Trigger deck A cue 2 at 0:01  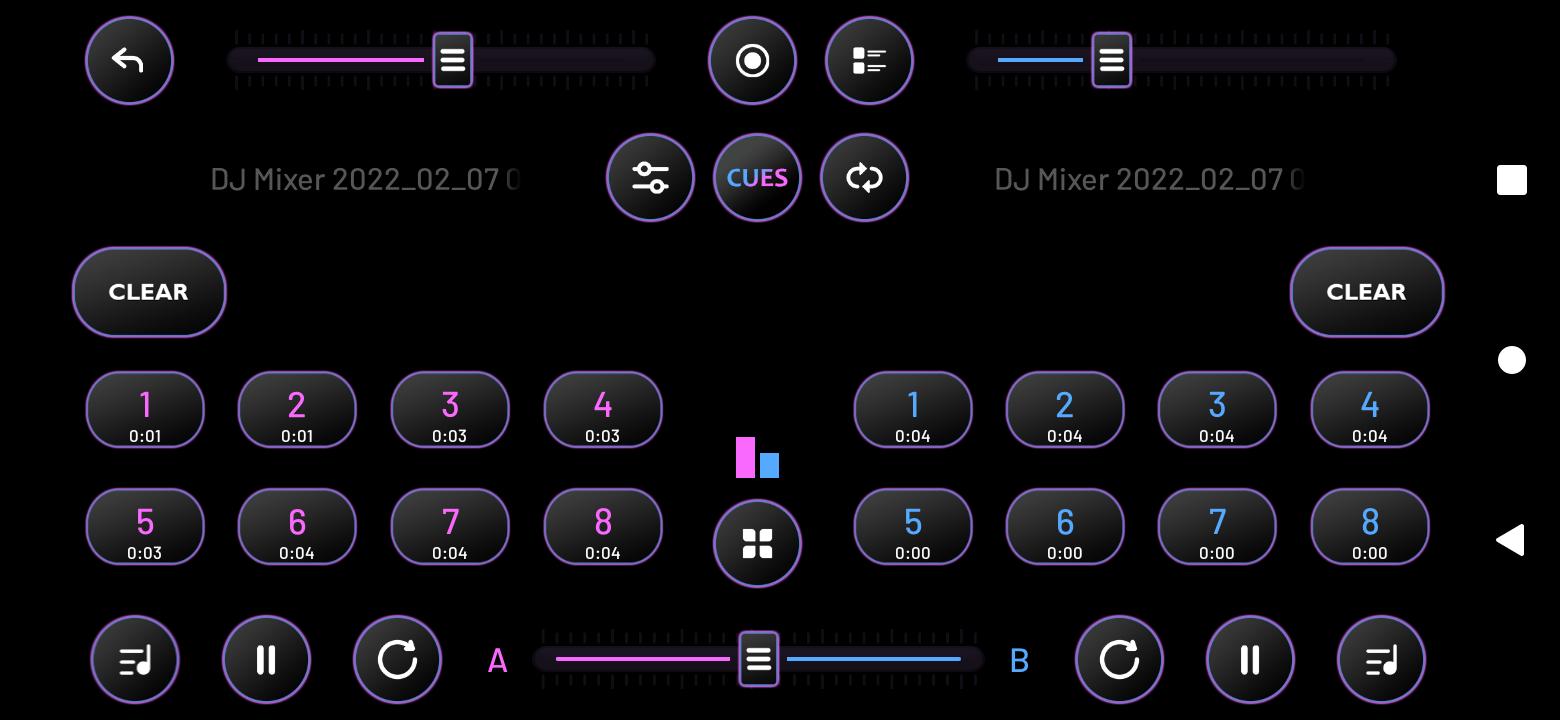click(297, 410)
